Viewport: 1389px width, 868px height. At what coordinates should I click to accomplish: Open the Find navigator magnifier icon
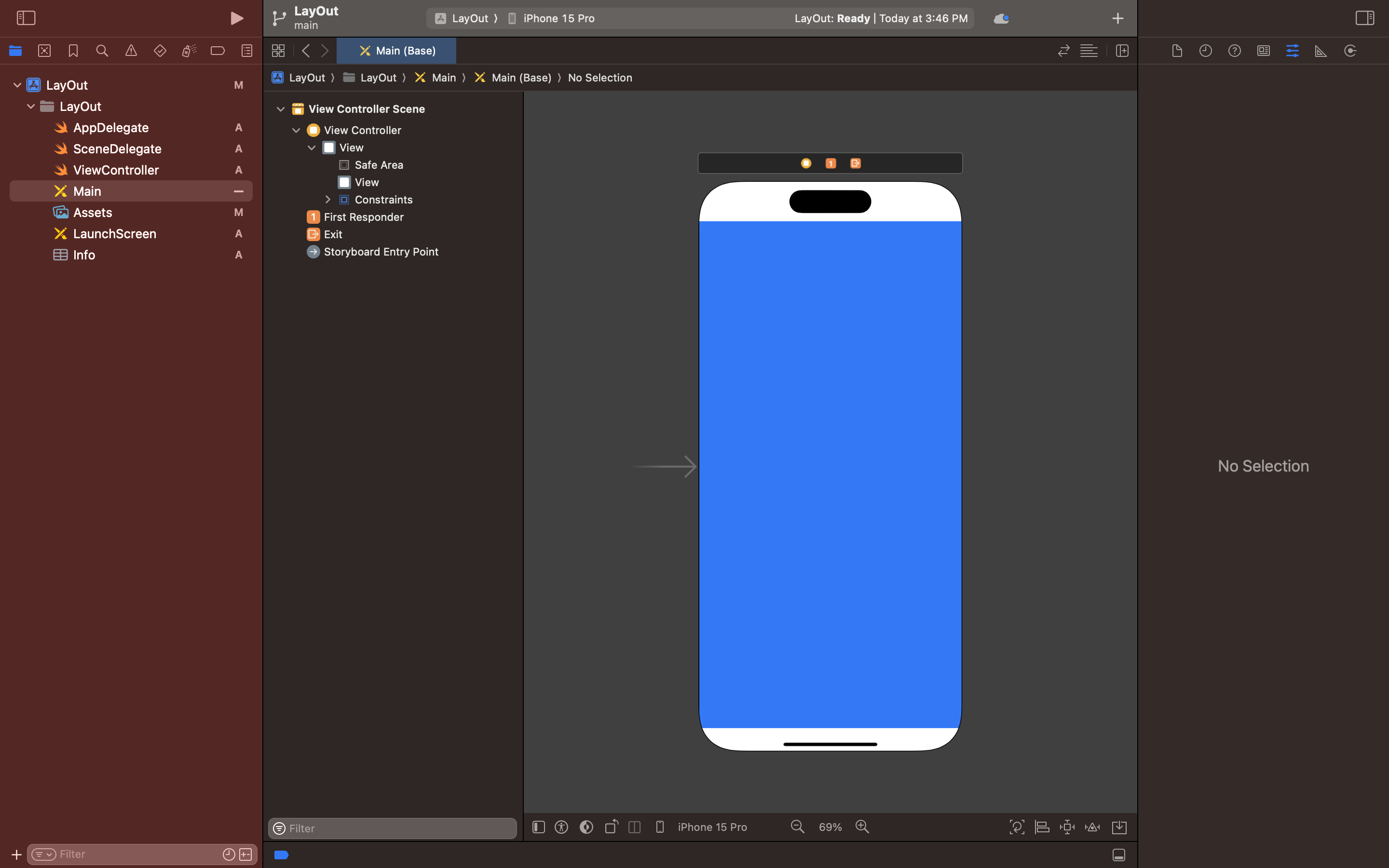[x=102, y=51]
